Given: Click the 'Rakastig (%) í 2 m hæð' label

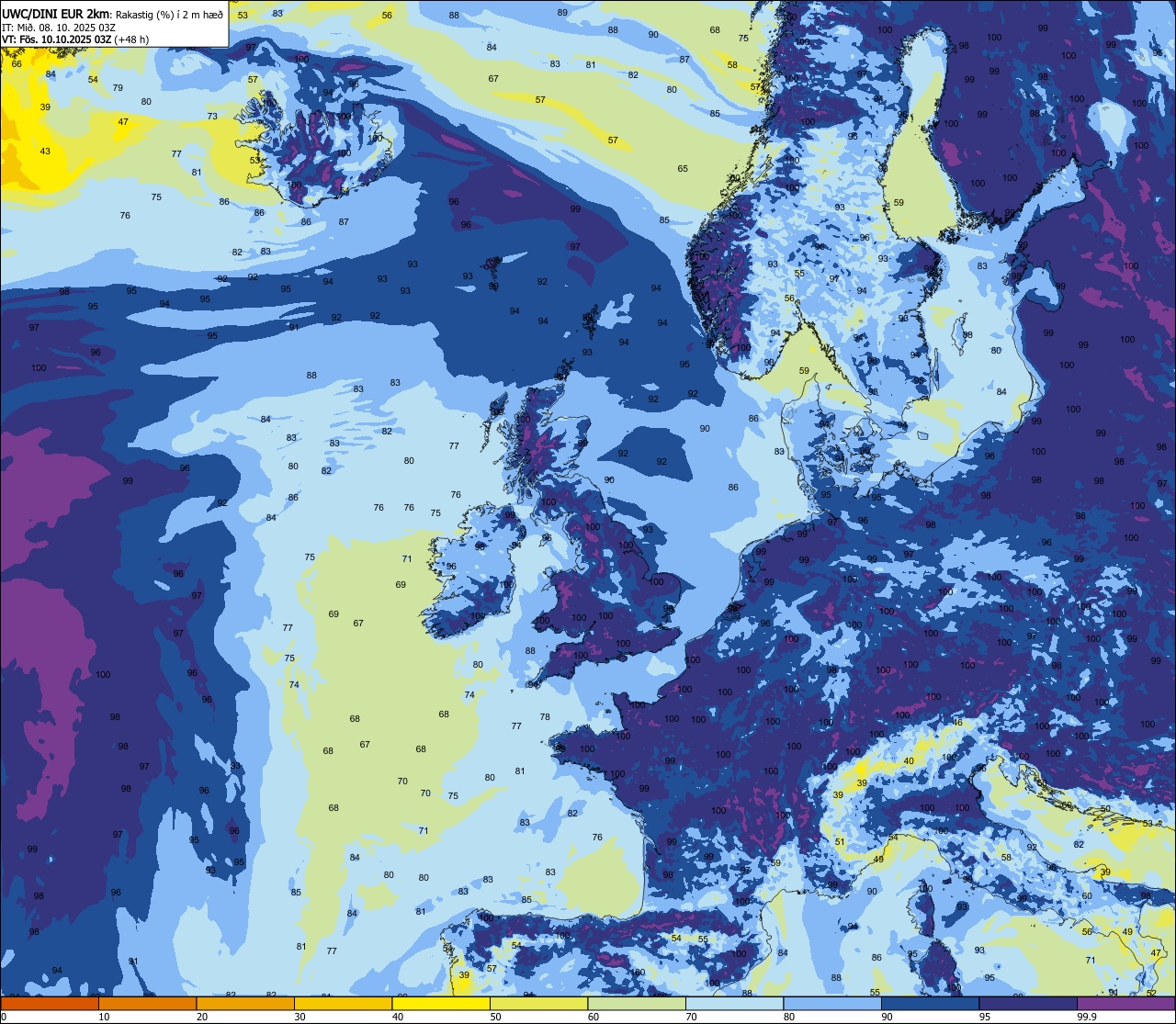Looking at the screenshot, I should (x=170, y=14).
